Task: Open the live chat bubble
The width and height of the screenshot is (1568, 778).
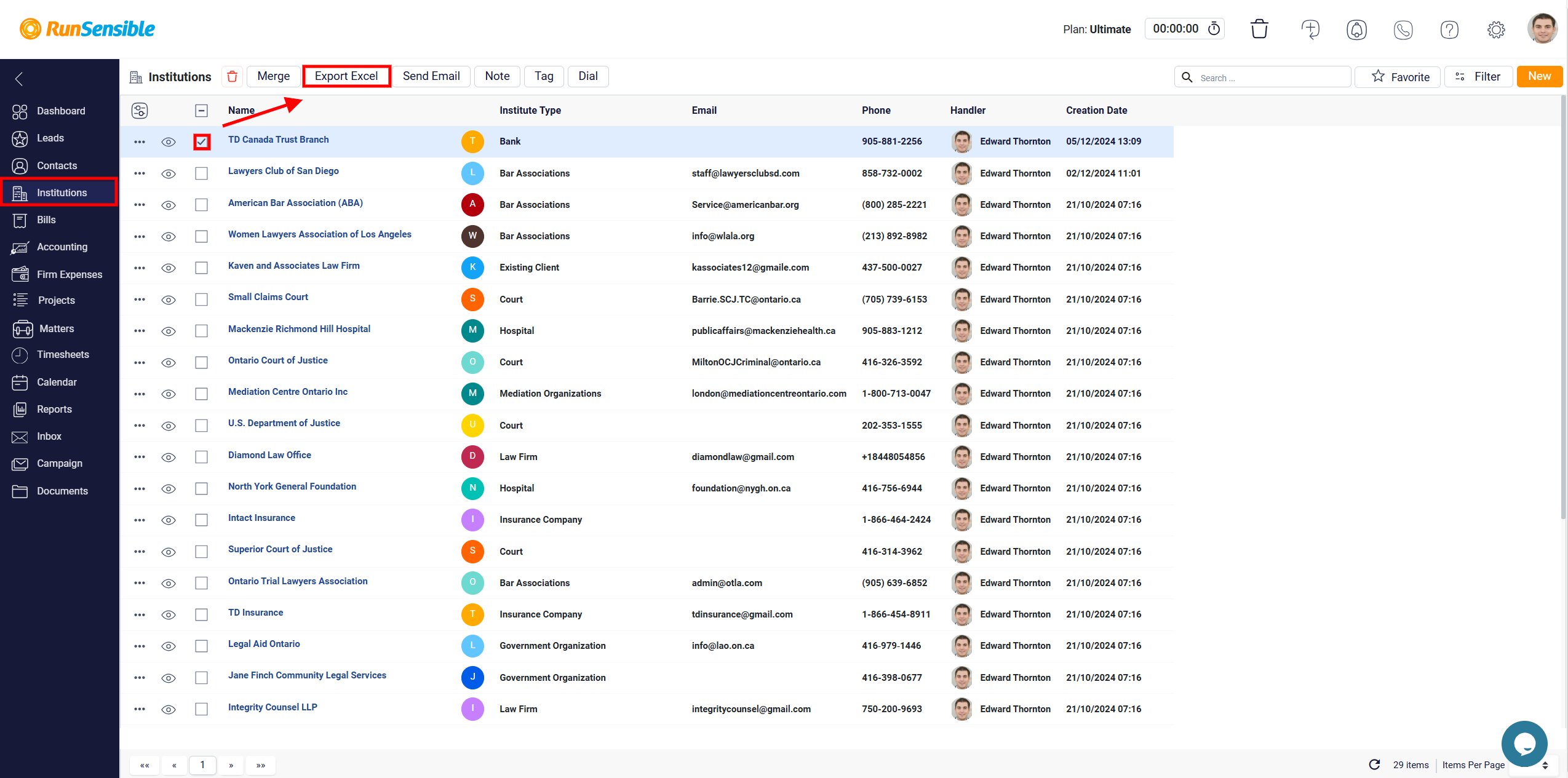Action: point(1524,744)
